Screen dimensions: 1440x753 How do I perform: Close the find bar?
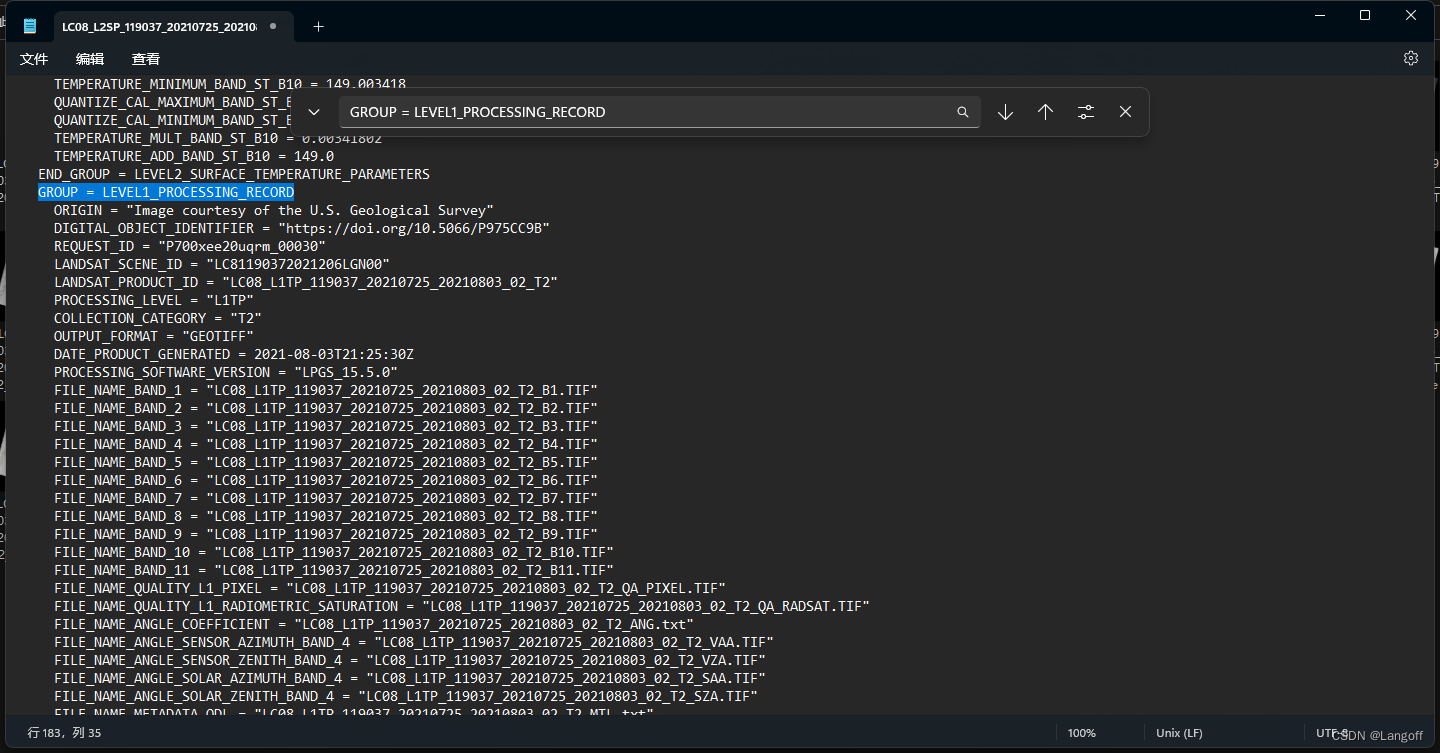coord(1125,112)
